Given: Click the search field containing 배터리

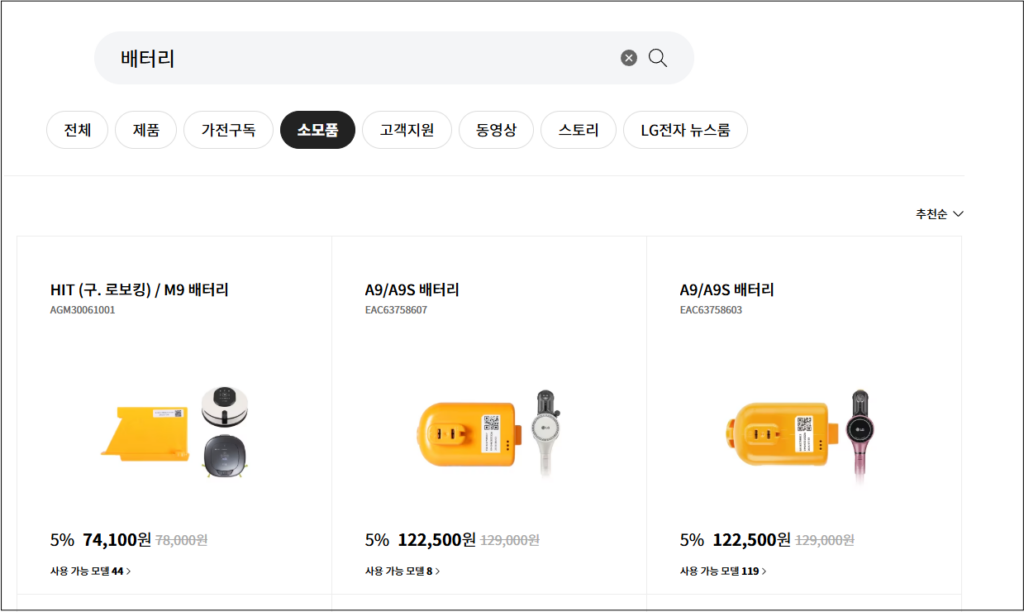Looking at the screenshot, I should 394,58.
